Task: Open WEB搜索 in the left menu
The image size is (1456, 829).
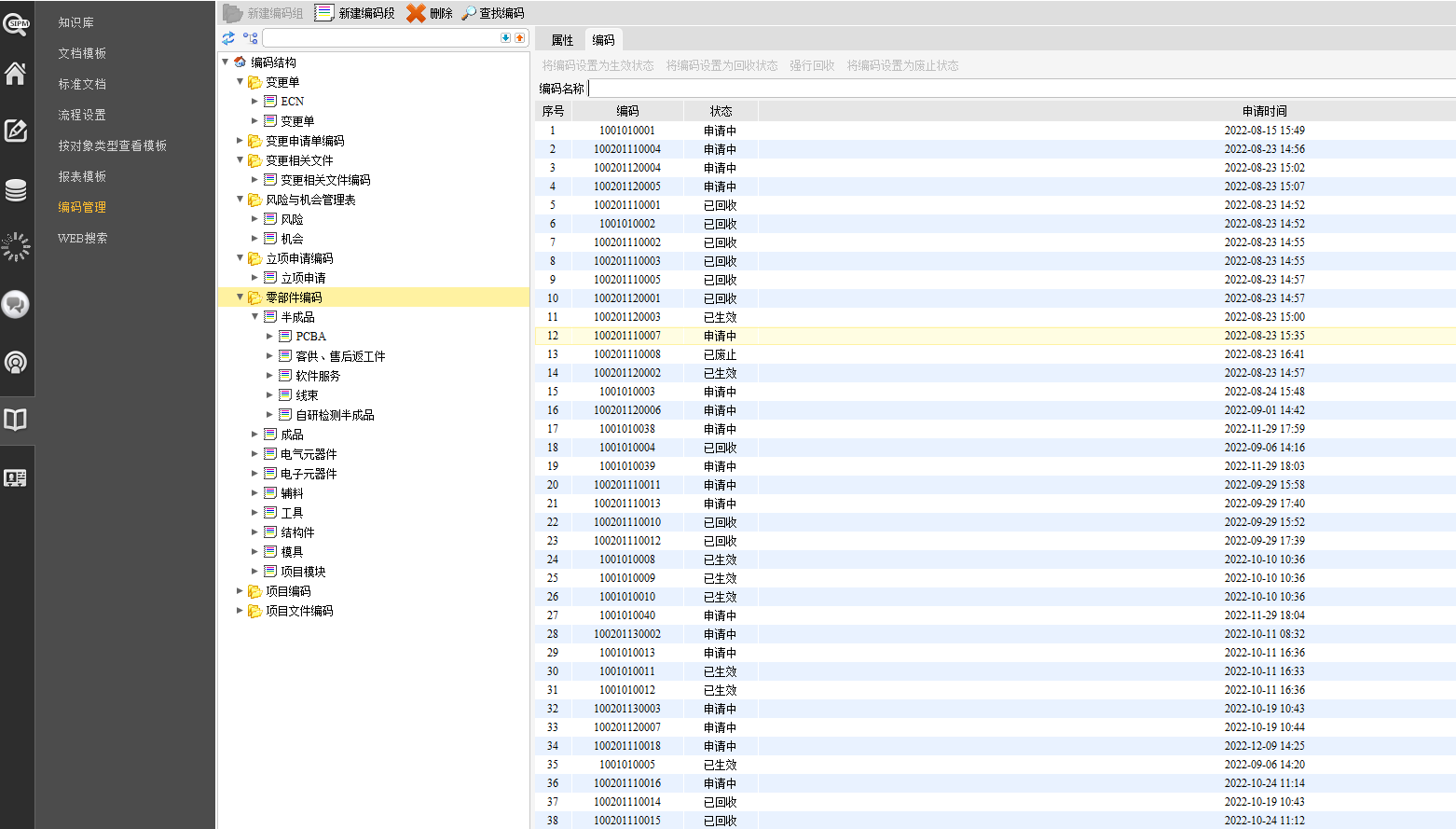Action: coord(82,238)
